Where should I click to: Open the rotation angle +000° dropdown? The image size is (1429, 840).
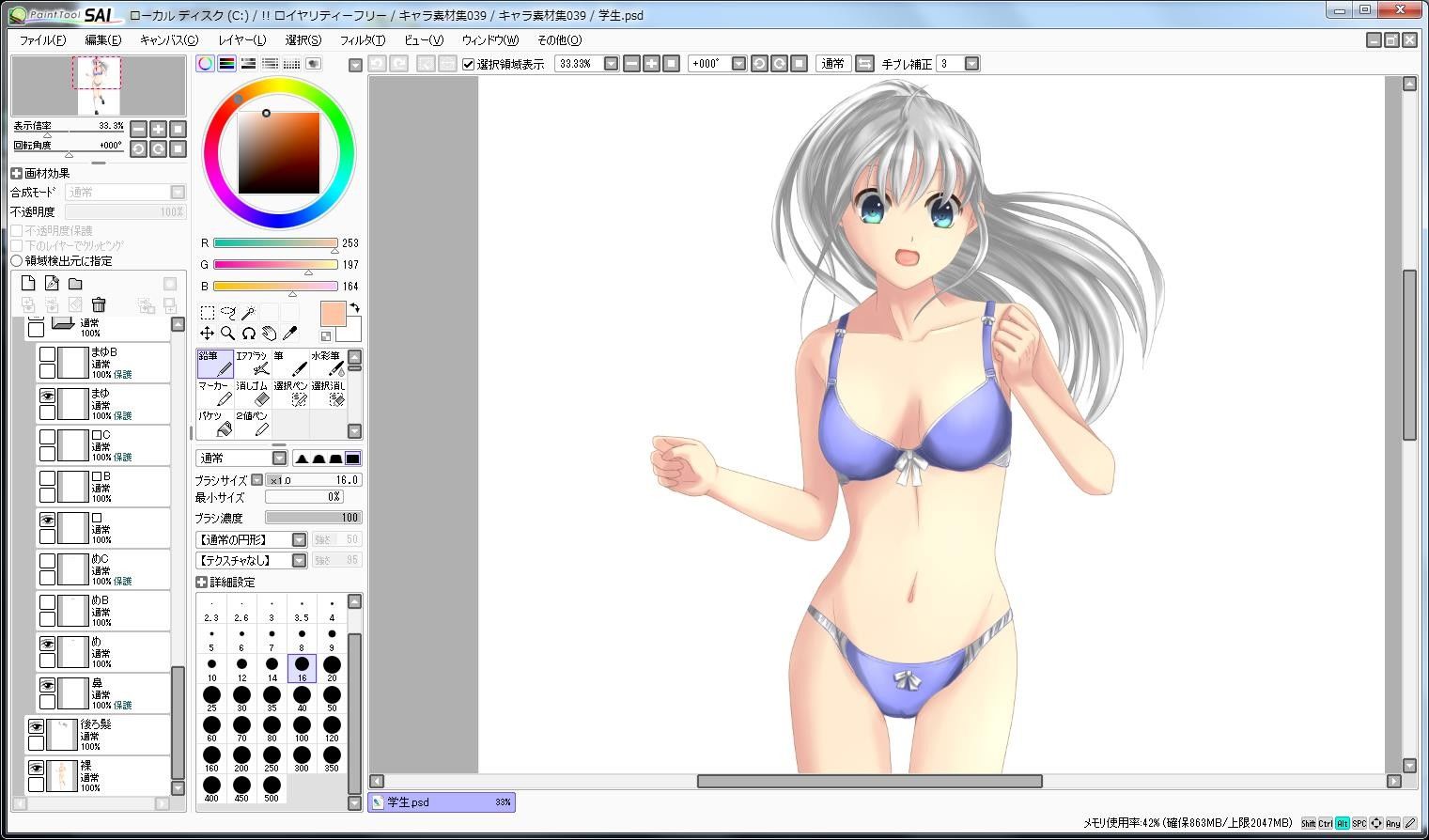[x=738, y=64]
